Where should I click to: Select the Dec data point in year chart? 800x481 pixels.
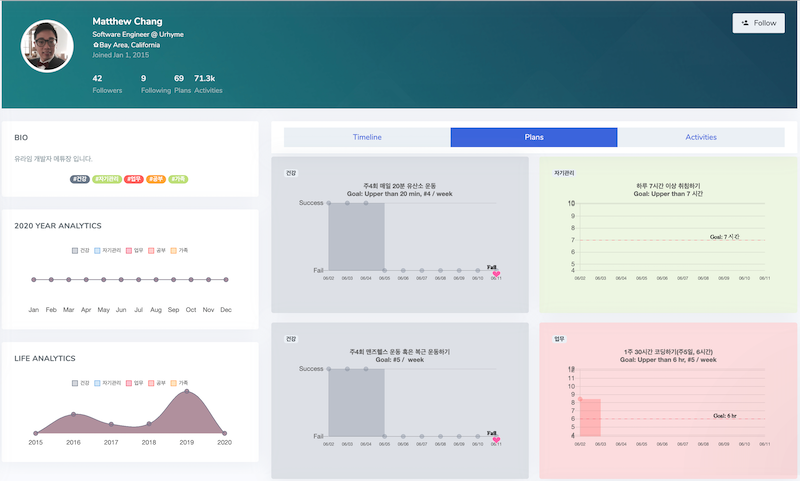point(226,280)
